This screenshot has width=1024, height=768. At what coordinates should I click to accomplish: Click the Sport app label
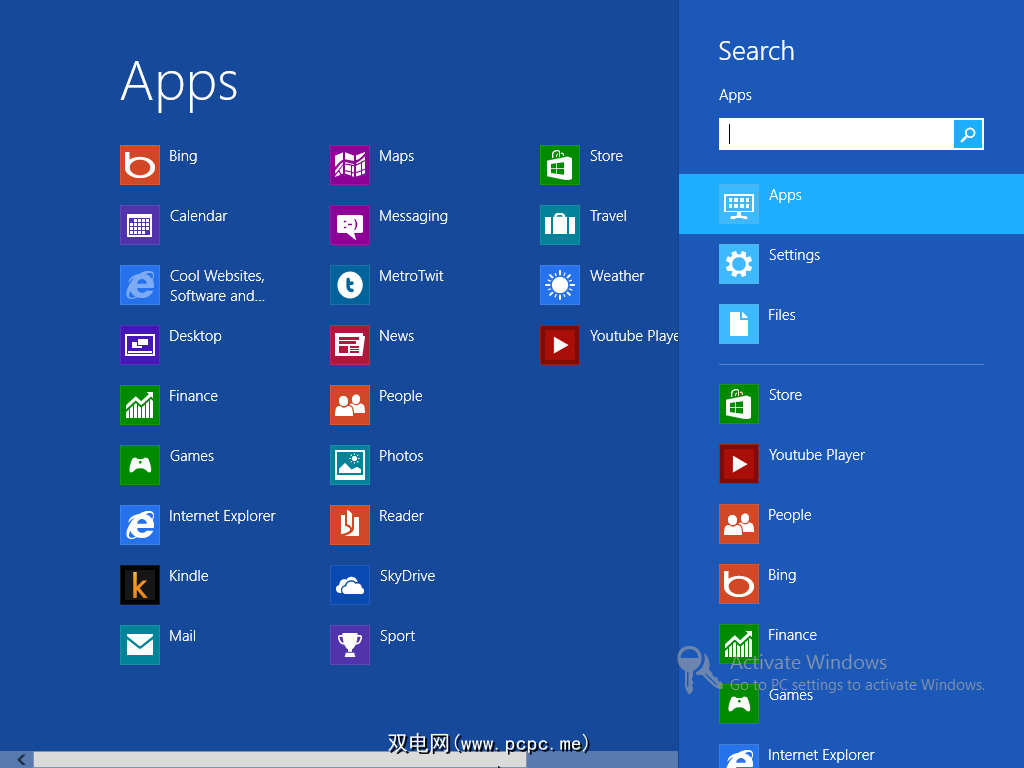pyautogui.click(x=397, y=636)
